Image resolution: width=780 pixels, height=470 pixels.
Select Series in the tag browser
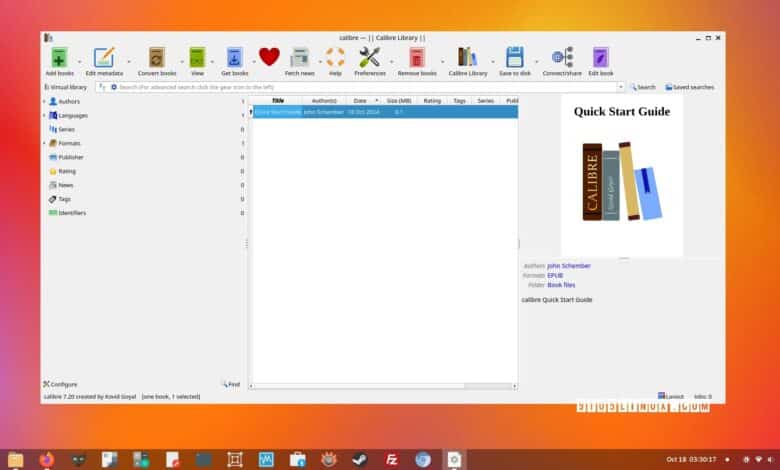click(66, 129)
